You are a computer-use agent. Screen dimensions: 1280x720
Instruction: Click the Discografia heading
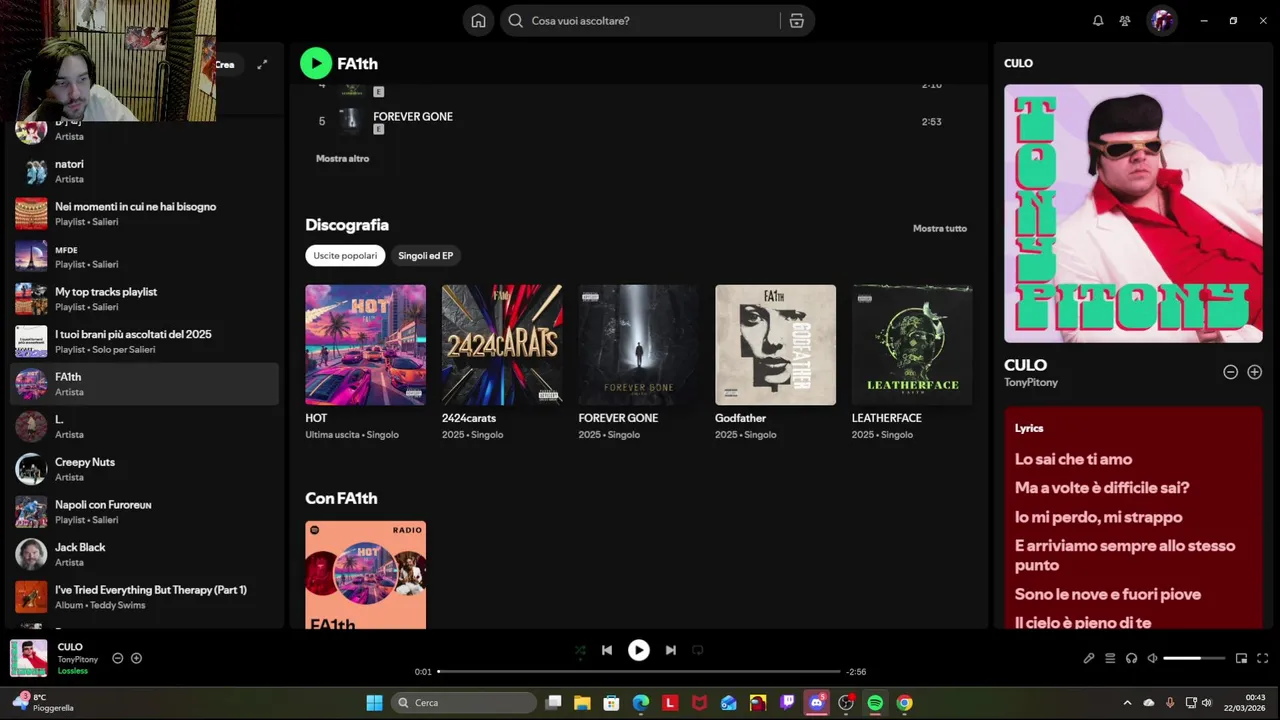pyautogui.click(x=347, y=225)
